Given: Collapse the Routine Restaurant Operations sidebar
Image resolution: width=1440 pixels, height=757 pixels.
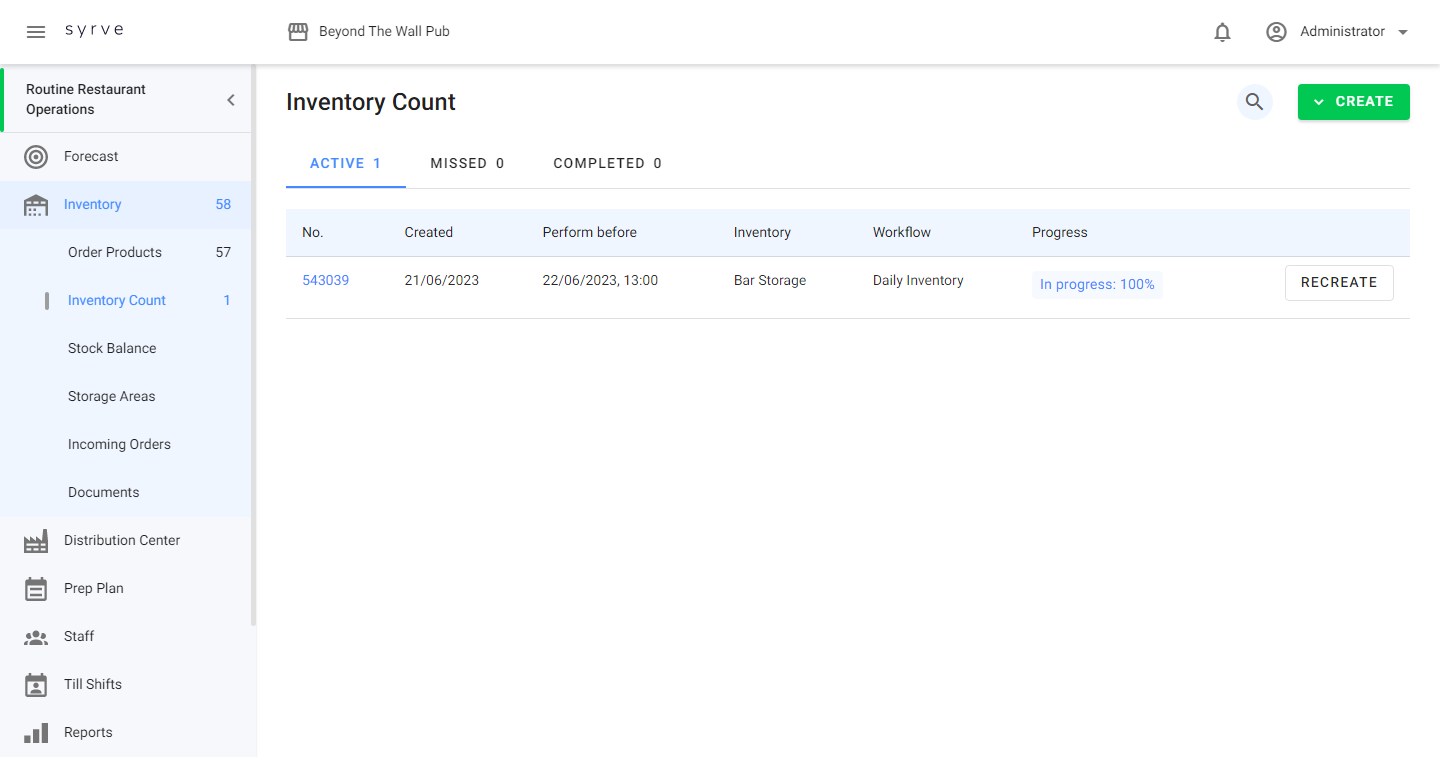Looking at the screenshot, I should pyautogui.click(x=231, y=100).
